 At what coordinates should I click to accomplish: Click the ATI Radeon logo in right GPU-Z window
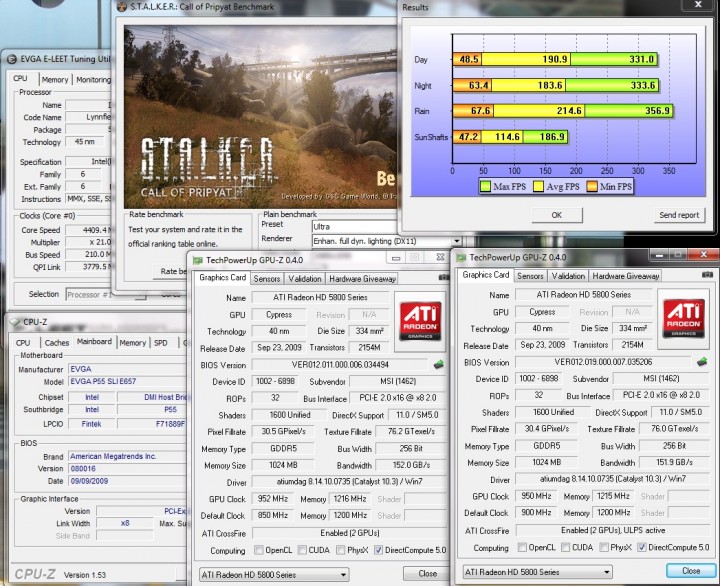684,318
